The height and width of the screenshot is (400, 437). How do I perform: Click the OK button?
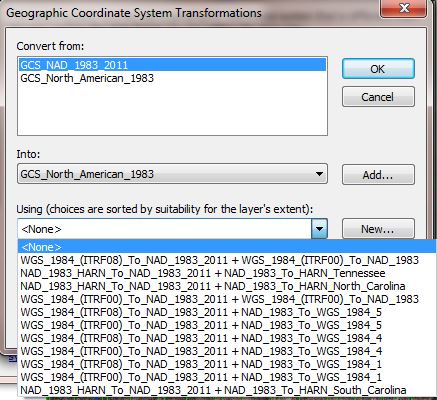[378, 69]
